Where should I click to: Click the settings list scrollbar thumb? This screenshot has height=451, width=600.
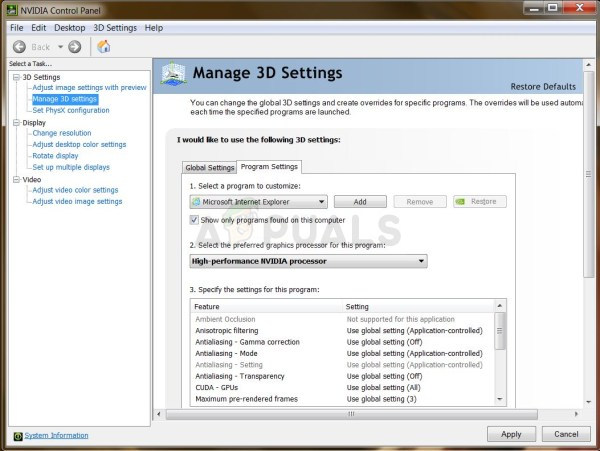click(x=500, y=331)
